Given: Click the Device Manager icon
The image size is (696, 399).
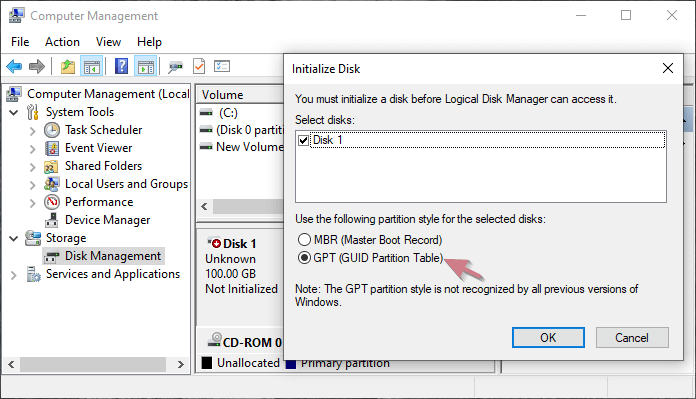Looking at the screenshot, I should tap(51, 220).
